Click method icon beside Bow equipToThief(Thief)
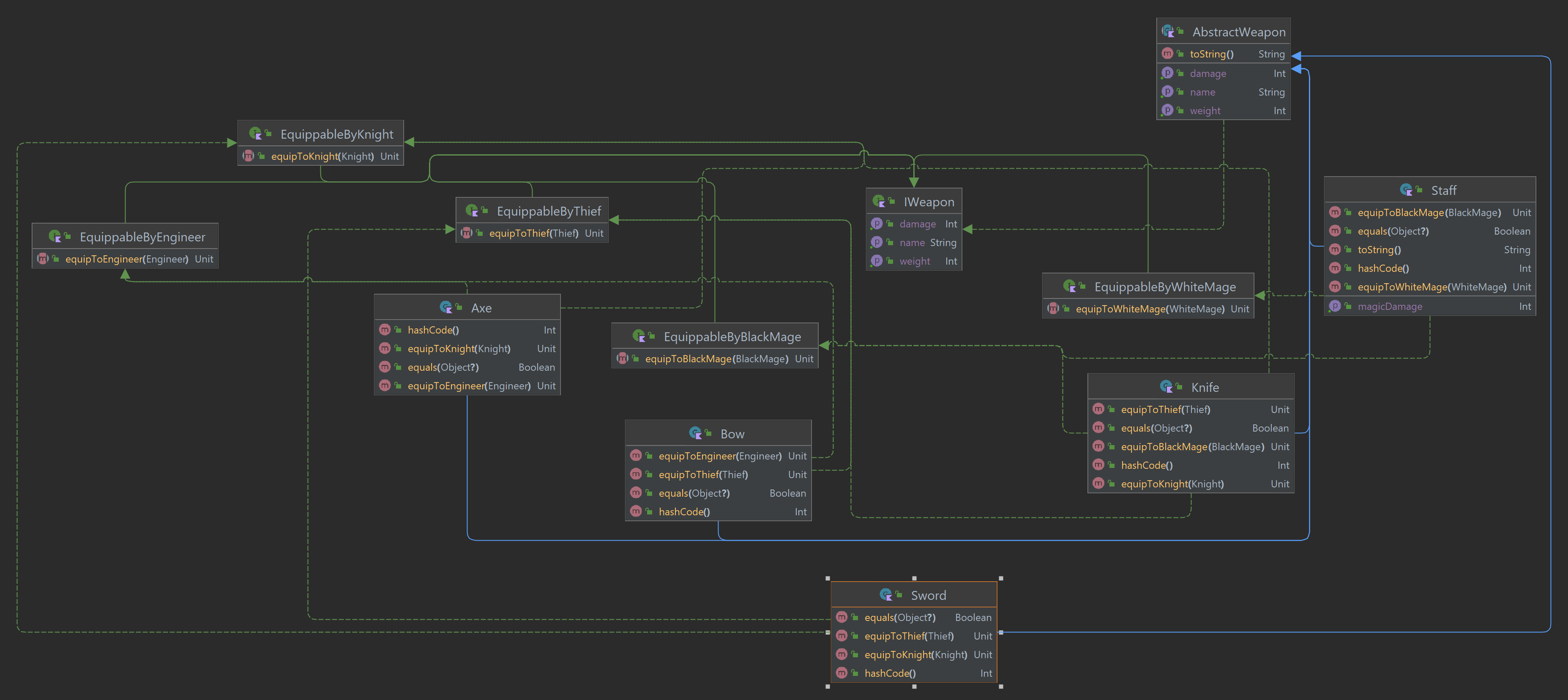 pos(636,474)
